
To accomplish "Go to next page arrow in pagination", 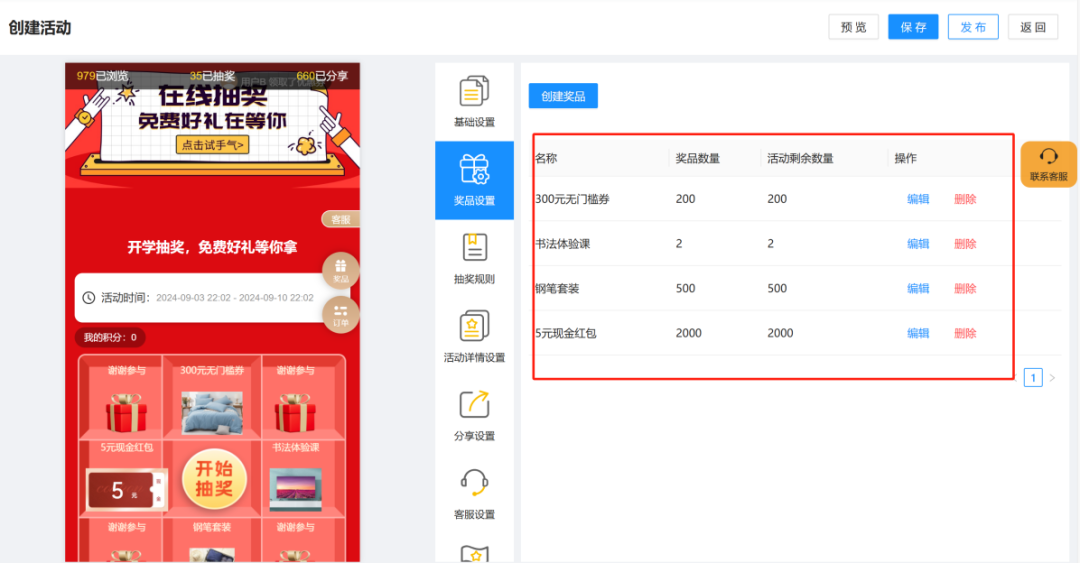I will (1052, 378).
